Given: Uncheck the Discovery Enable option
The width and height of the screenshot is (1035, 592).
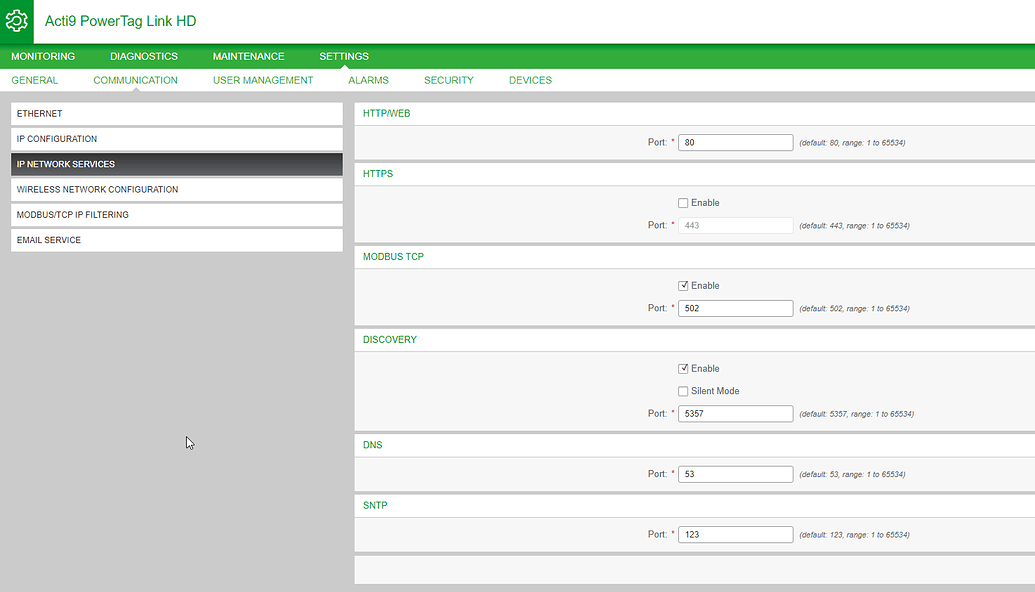Looking at the screenshot, I should tap(683, 368).
